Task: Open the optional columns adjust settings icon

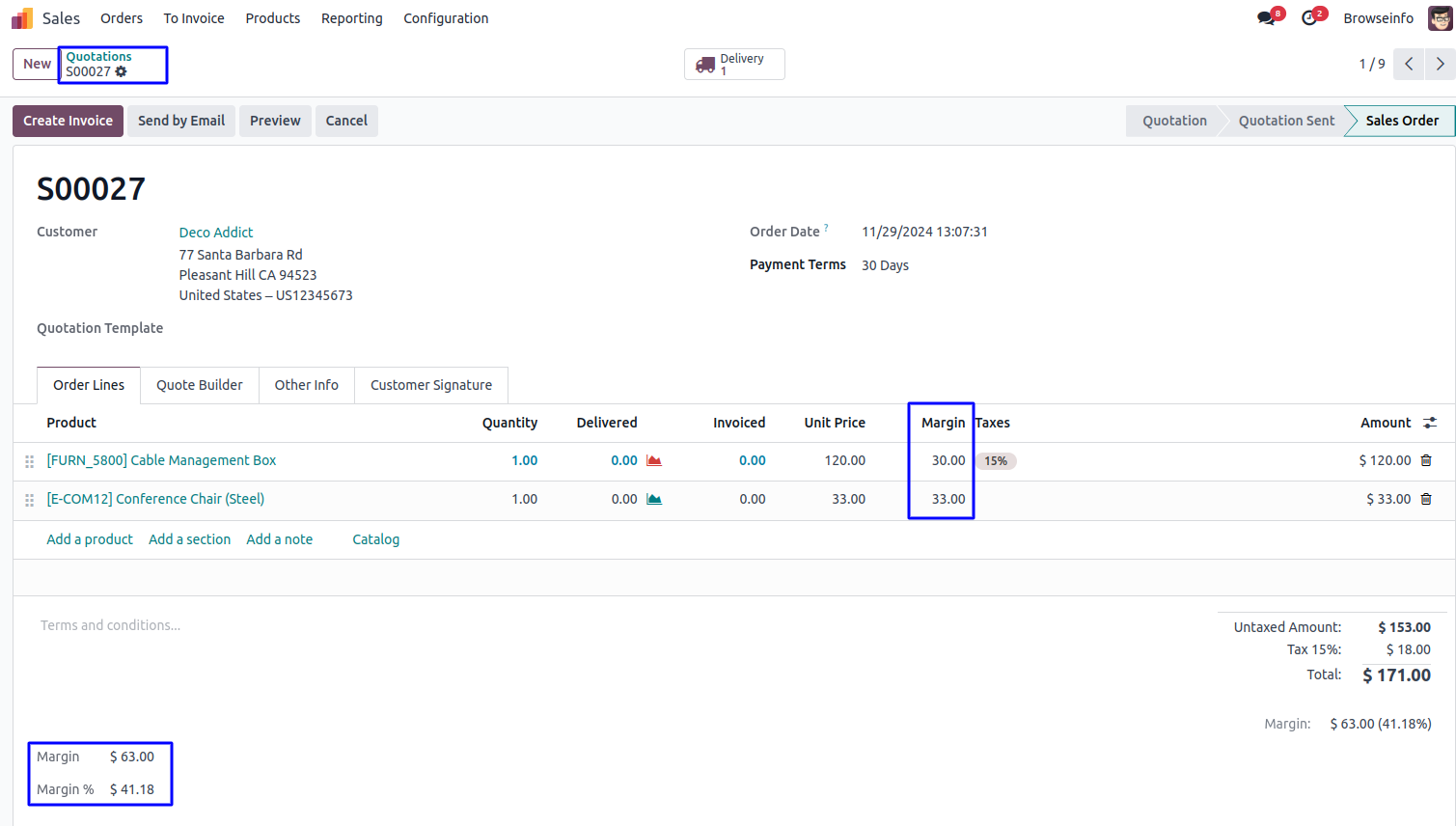Action: 1430,423
